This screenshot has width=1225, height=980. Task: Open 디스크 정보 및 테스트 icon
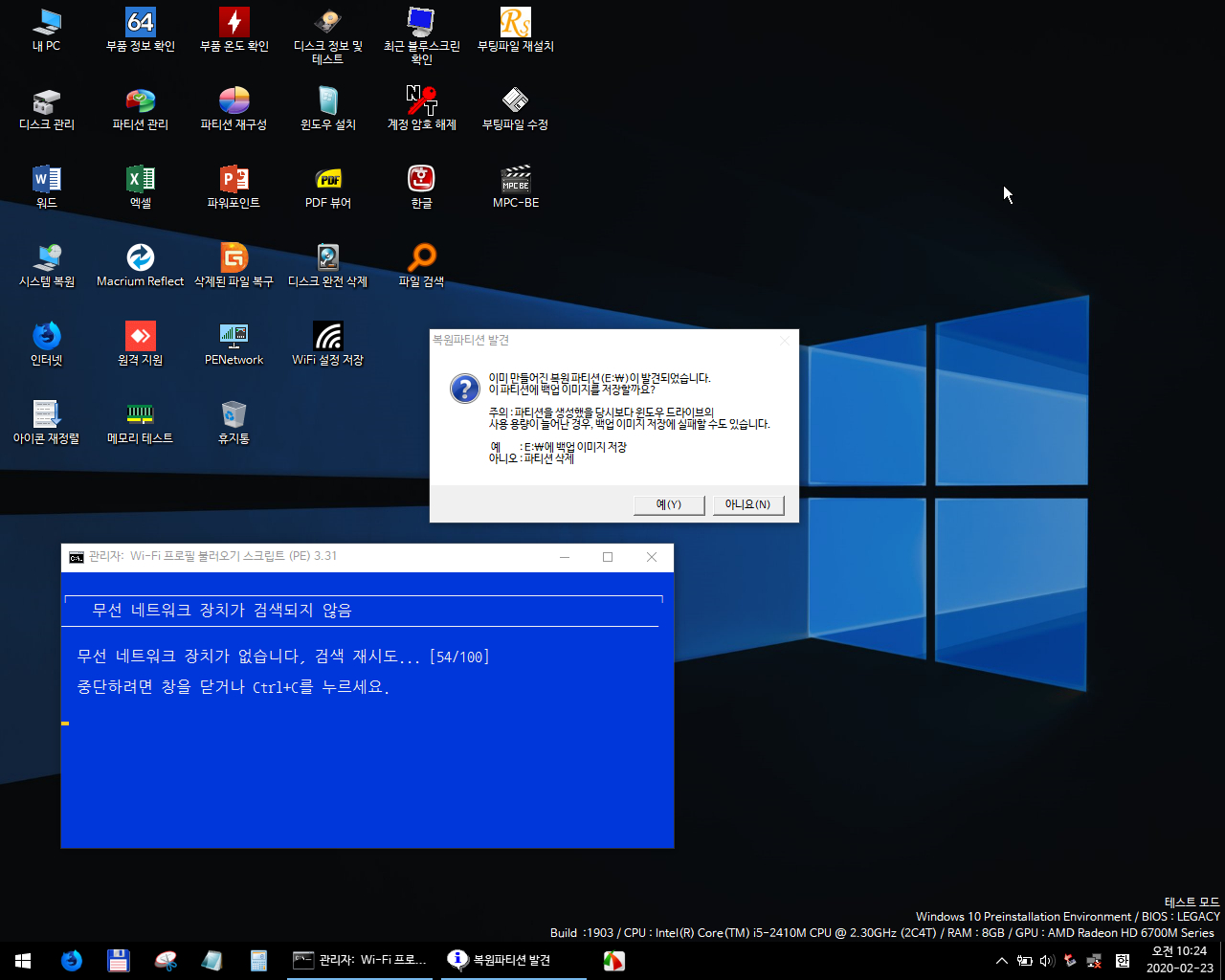(328, 36)
